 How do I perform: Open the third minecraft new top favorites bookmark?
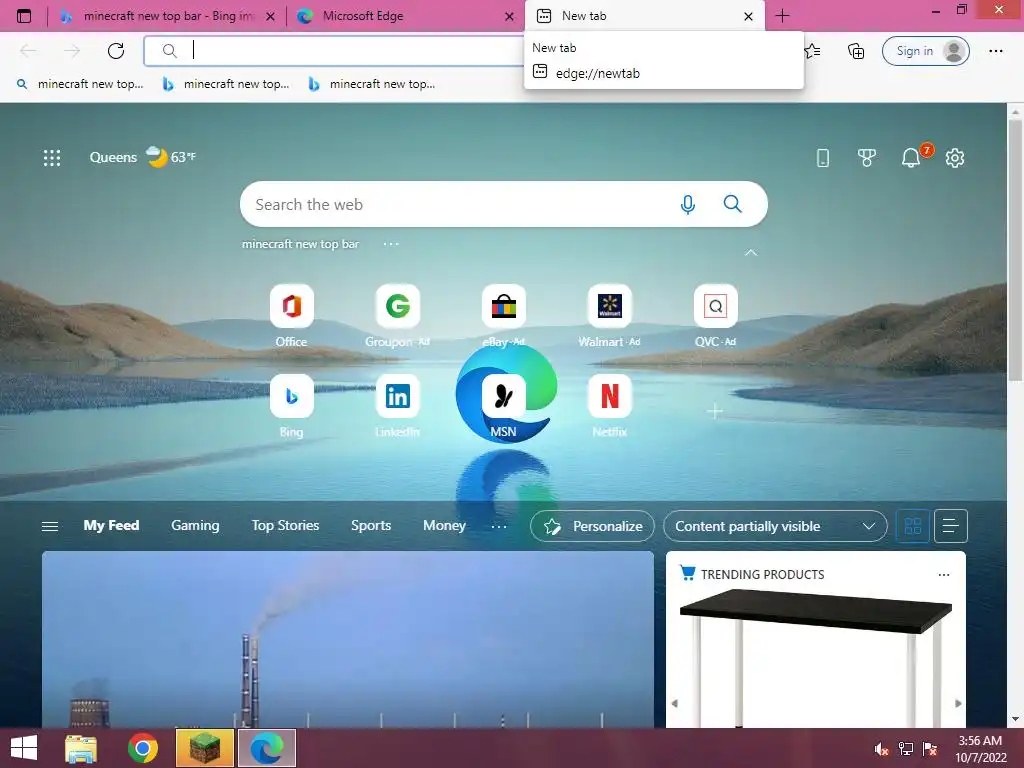point(371,84)
